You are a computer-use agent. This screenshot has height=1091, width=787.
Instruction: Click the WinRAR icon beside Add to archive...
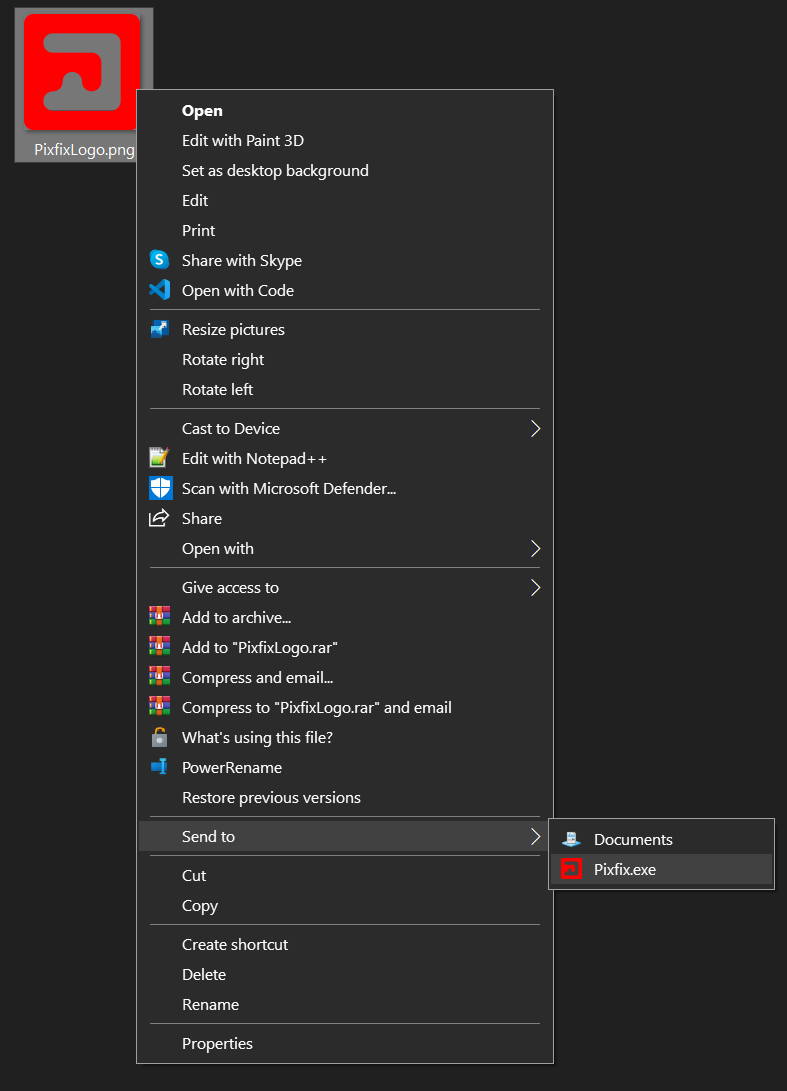159,617
